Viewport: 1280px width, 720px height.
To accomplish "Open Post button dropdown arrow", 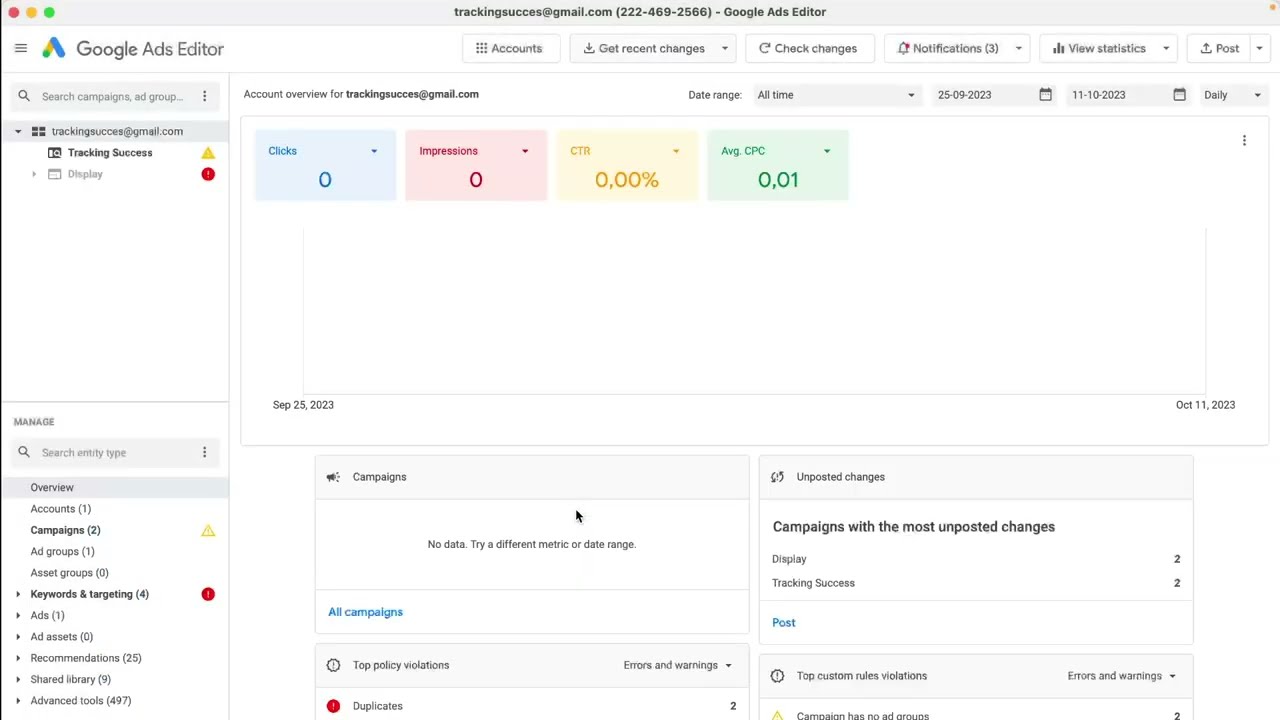I will (1259, 48).
